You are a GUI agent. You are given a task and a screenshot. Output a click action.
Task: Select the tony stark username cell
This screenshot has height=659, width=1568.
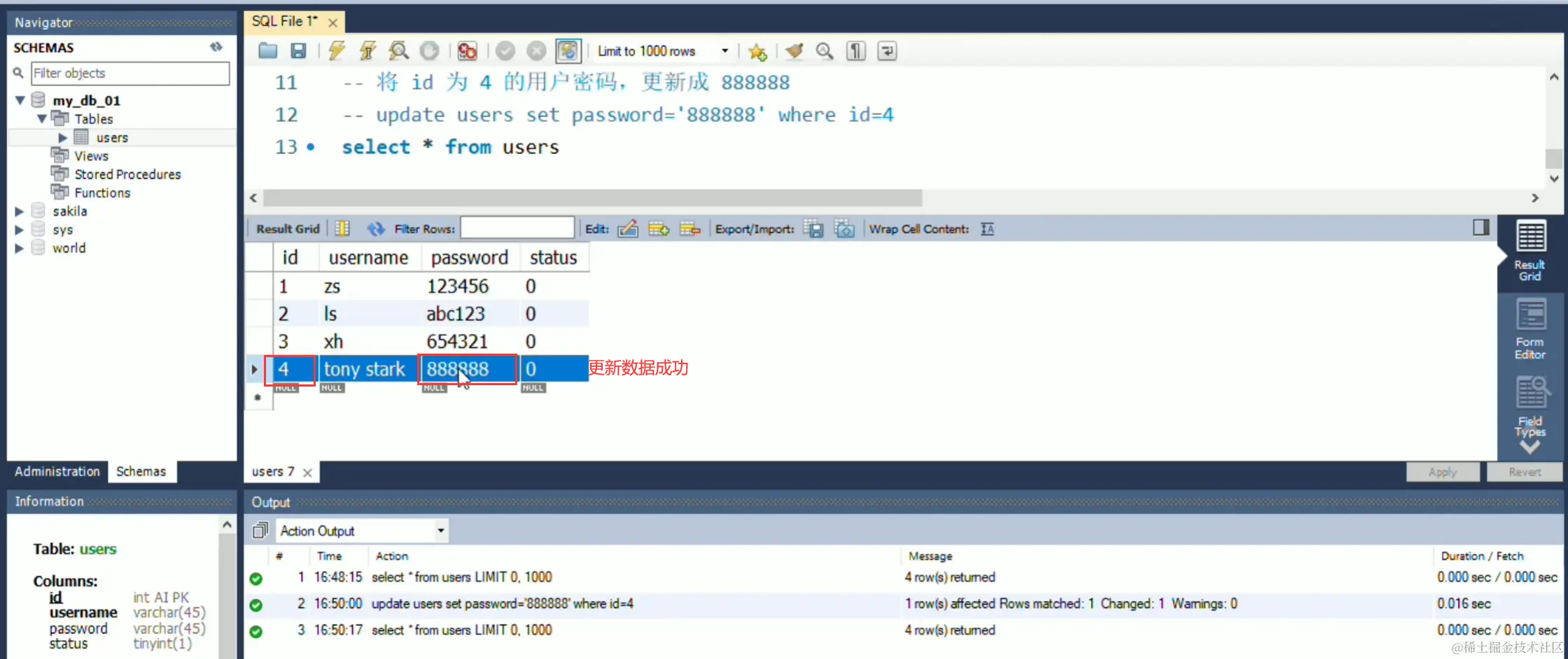point(369,369)
